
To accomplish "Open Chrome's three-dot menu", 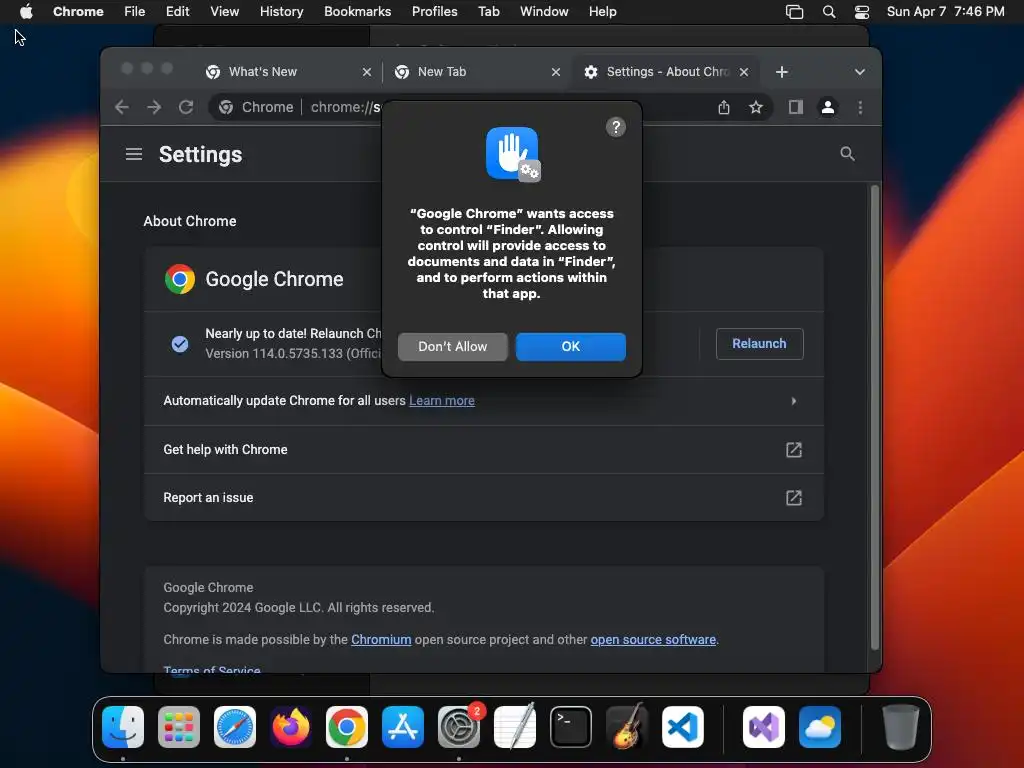I will (860, 107).
